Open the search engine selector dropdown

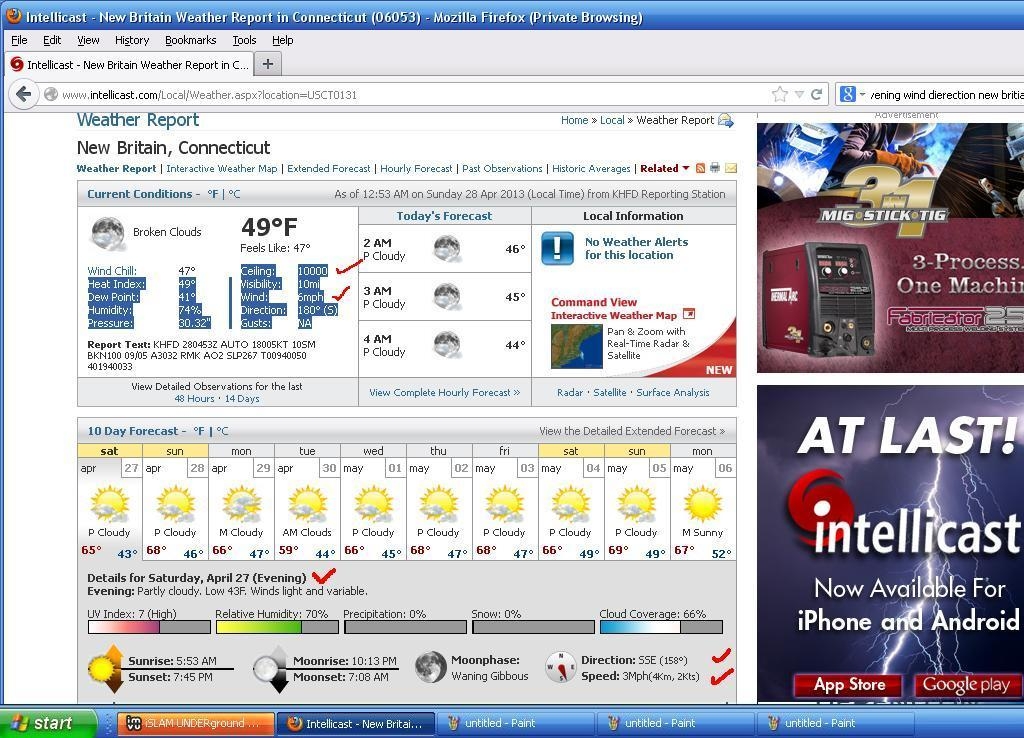tap(852, 95)
